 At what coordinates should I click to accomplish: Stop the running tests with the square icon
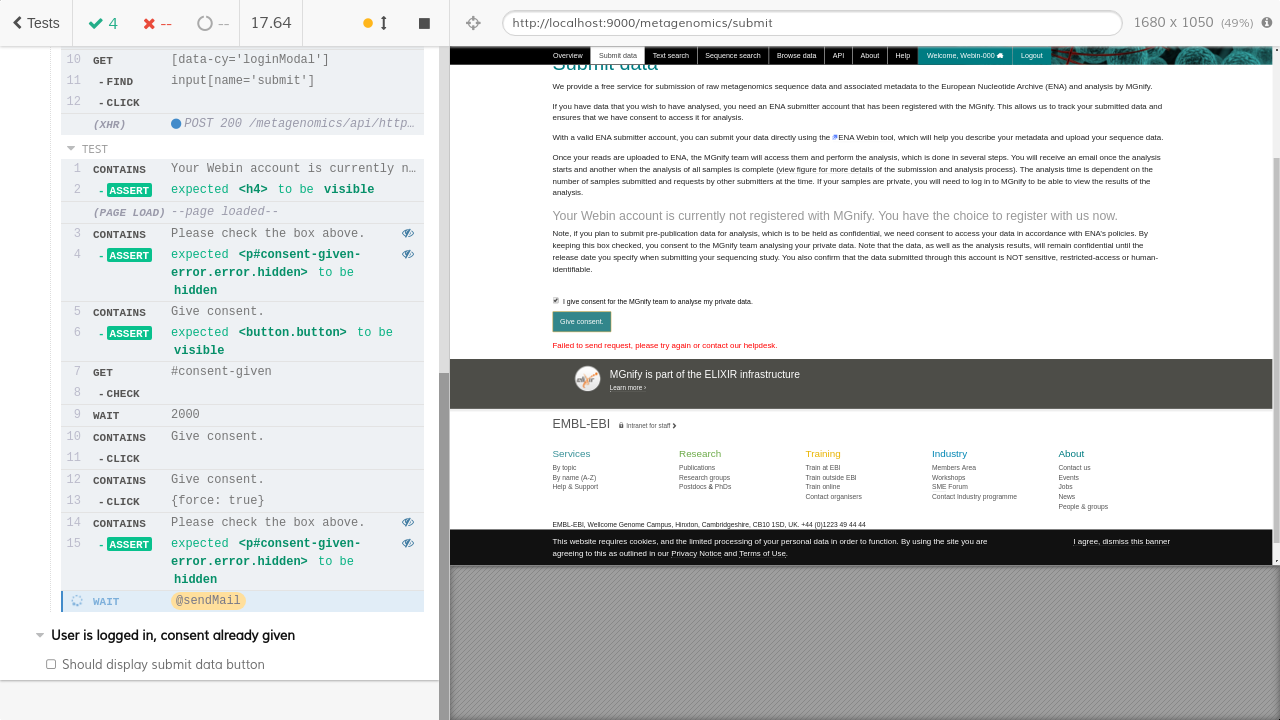[423, 22]
